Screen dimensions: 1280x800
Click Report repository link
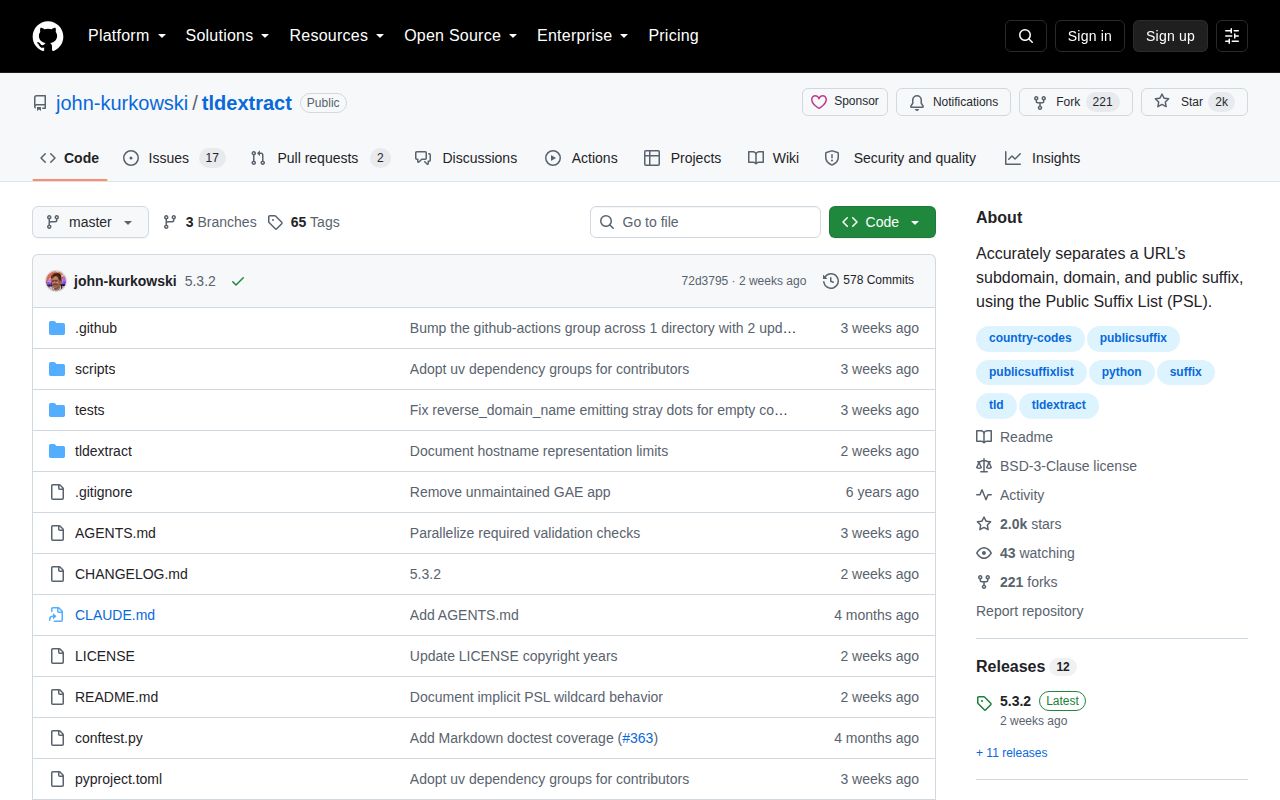pyautogui.click(x=1029, y=611)
